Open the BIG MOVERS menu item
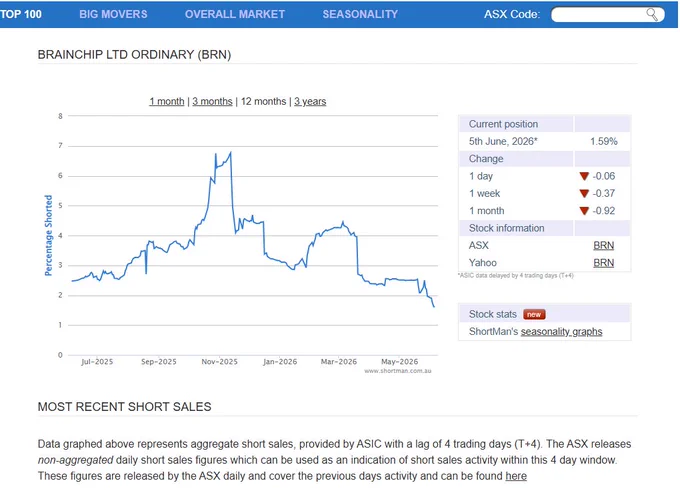This screenshot has height=495, width=680. click(113, 14)
